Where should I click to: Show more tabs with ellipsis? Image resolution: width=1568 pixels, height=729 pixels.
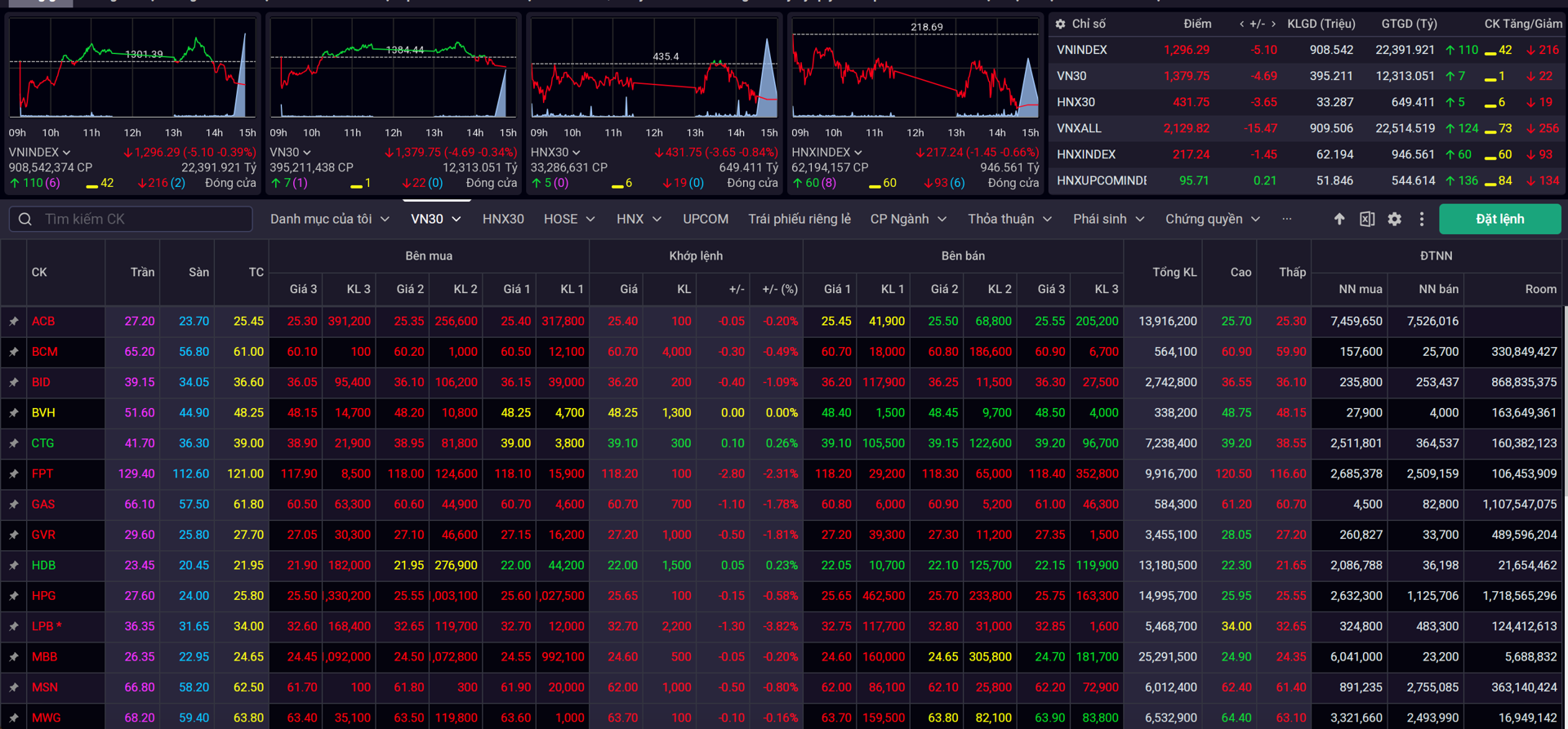pos(1287,219)
